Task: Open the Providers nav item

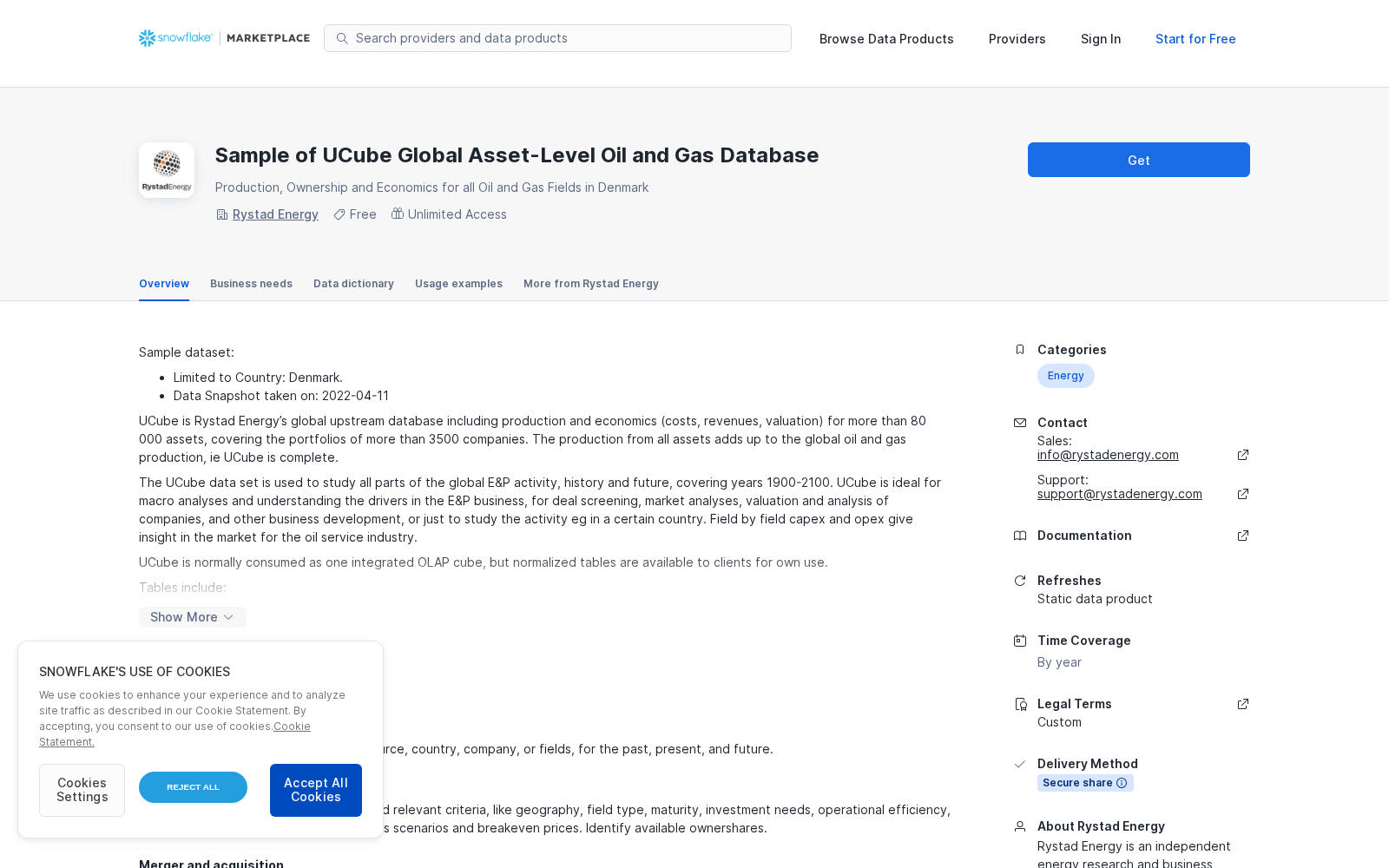Action: point(1017,39)
